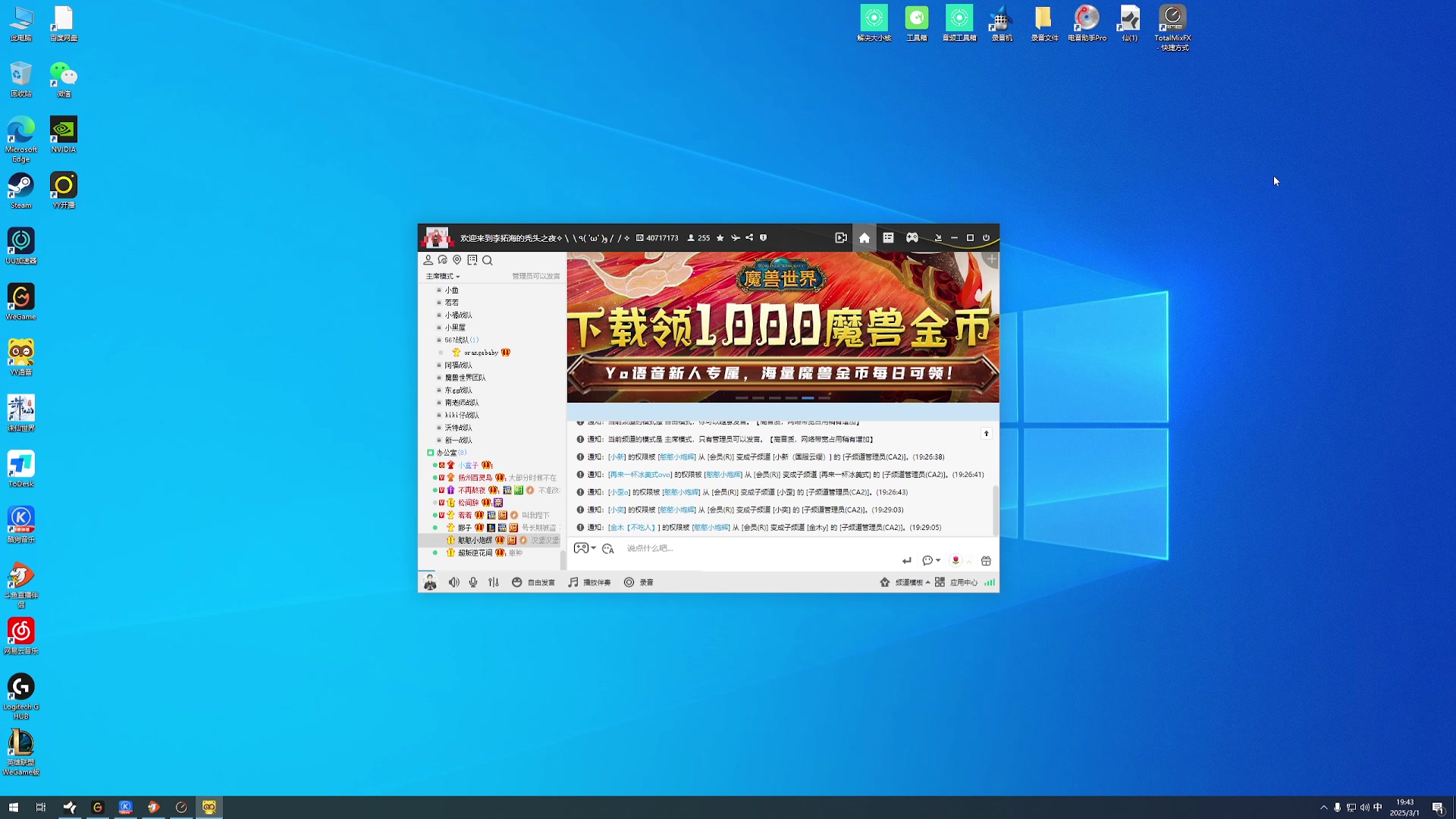Click the scroll-to-top arrow in chat log
The image size is (1456, 819).
tap(987, 434)
